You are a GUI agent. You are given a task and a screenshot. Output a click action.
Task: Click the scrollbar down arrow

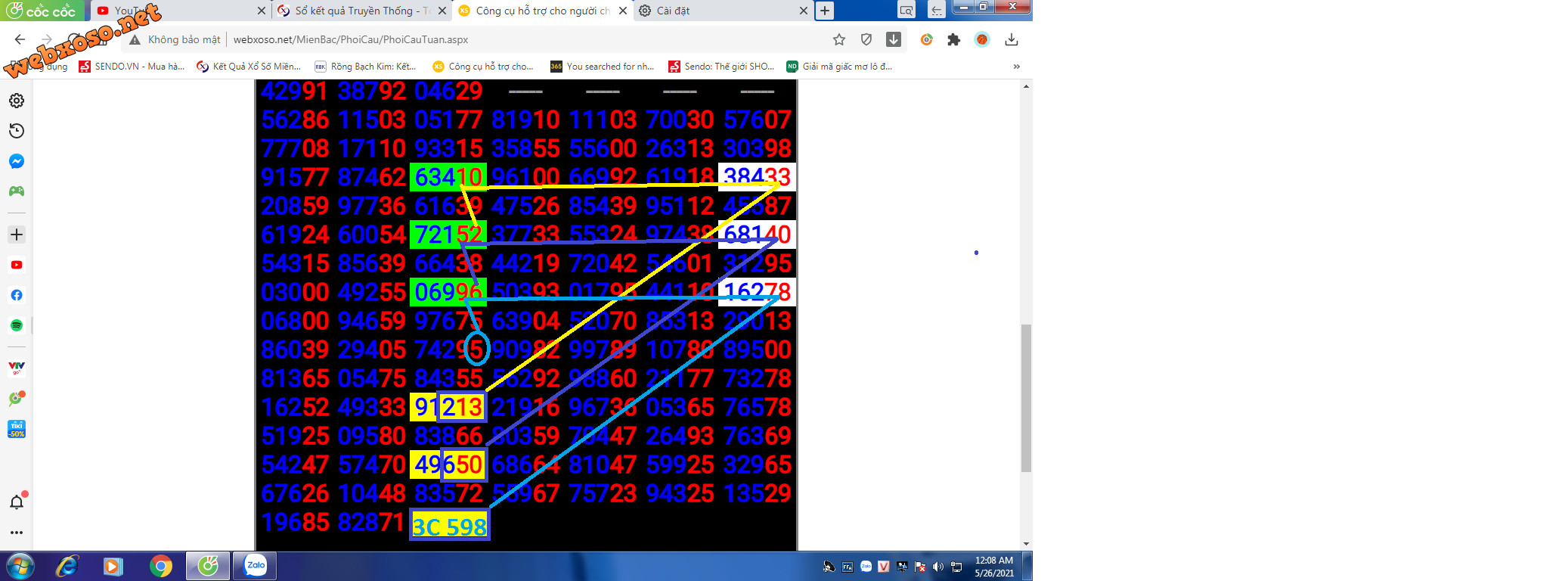pyautogui.click(x=1026, y=544)
